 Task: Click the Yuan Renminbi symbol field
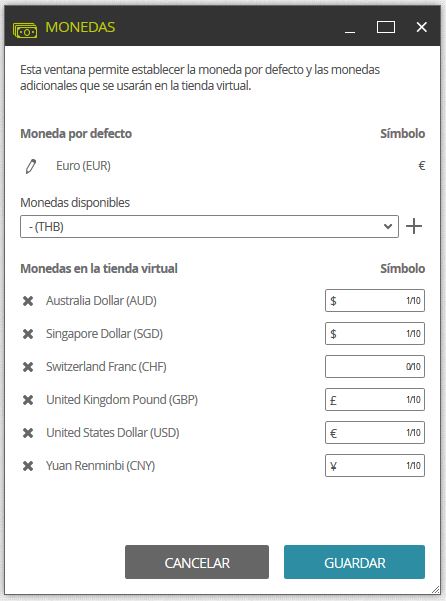tap(375, 465)
